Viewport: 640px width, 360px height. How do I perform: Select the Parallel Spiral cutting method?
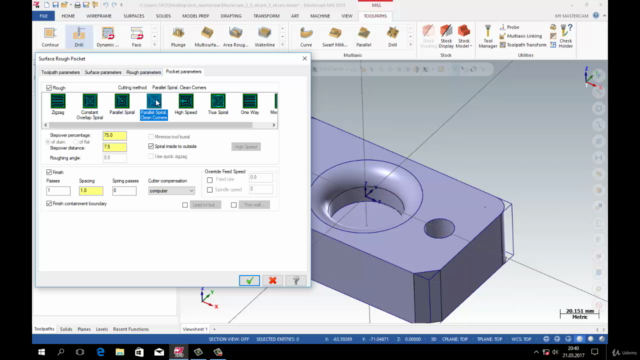coord(122,104)
